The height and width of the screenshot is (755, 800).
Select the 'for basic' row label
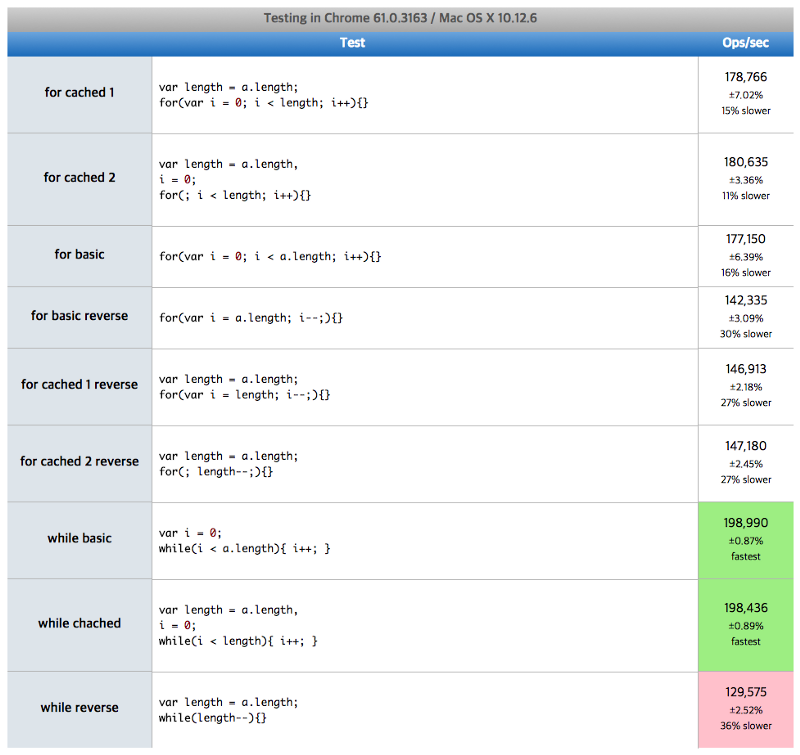pos(79,255)
